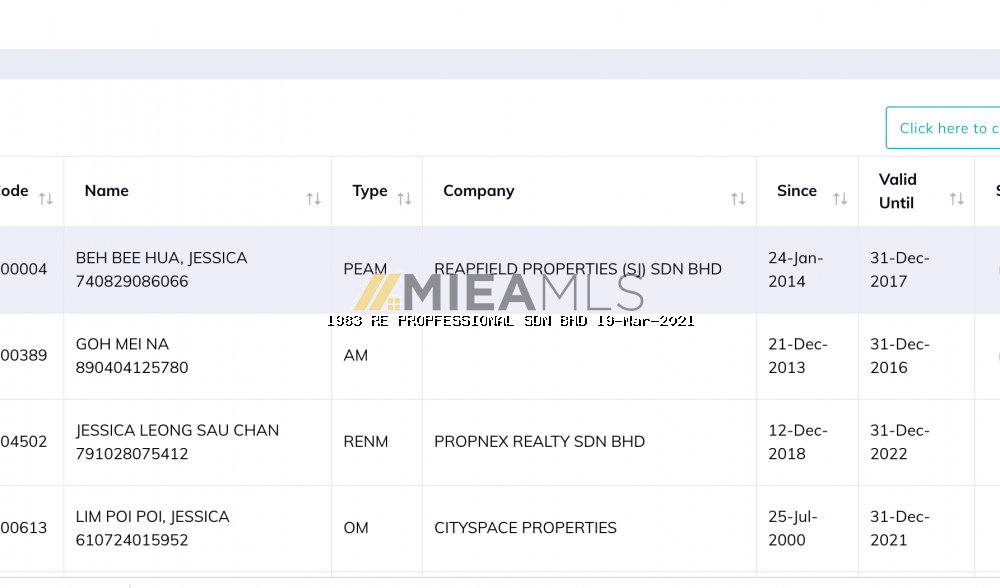Screen dimensions: 1000x588
Task: Click the sort arrows for the Since column
Action: (840, 199)
